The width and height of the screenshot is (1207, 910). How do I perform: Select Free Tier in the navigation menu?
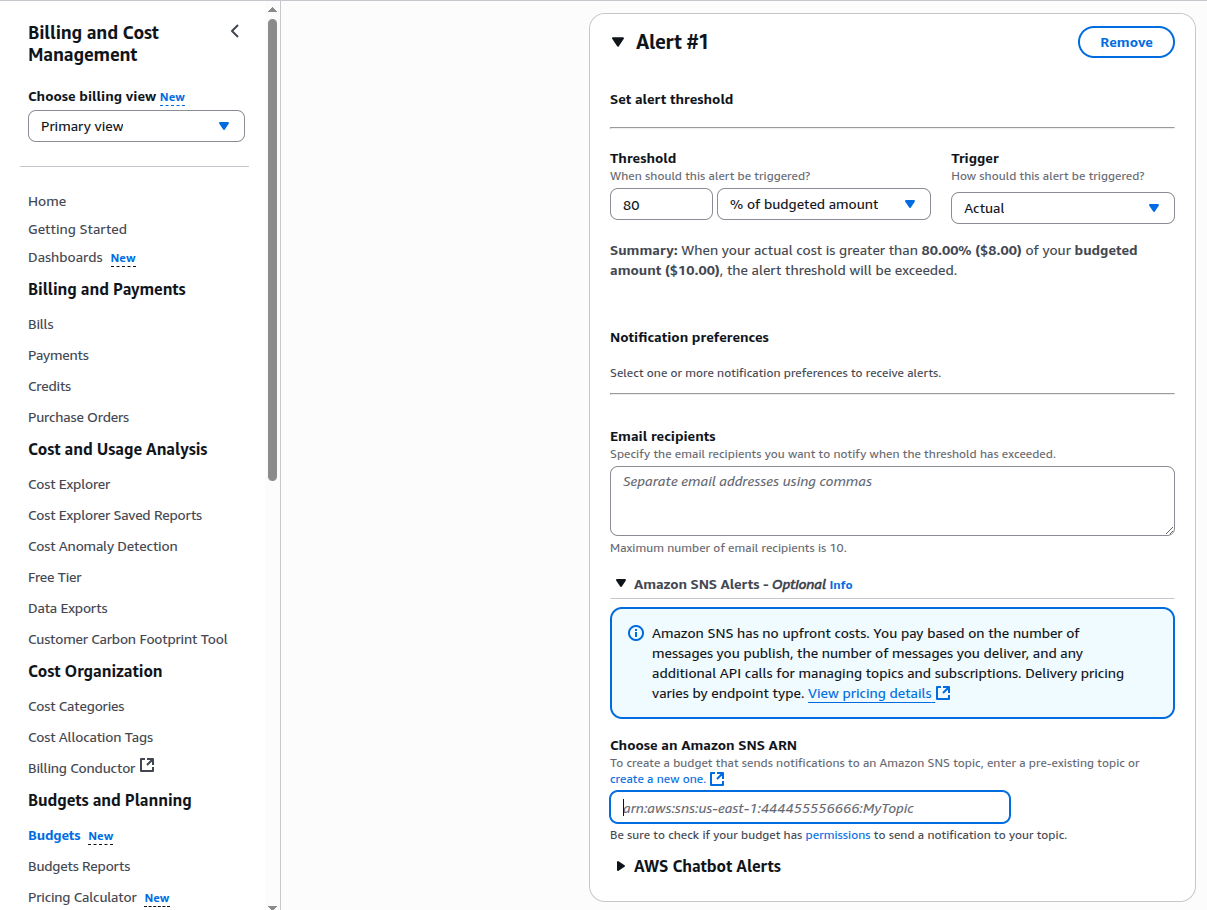click(55, 577)
